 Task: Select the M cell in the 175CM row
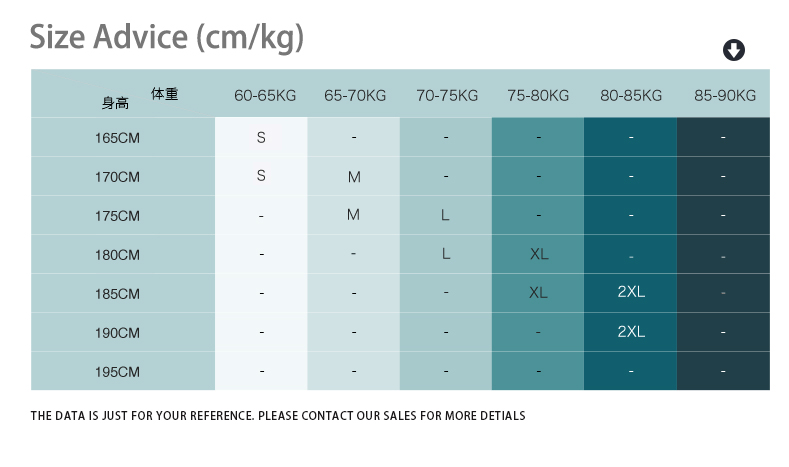(x=353, y=215)
